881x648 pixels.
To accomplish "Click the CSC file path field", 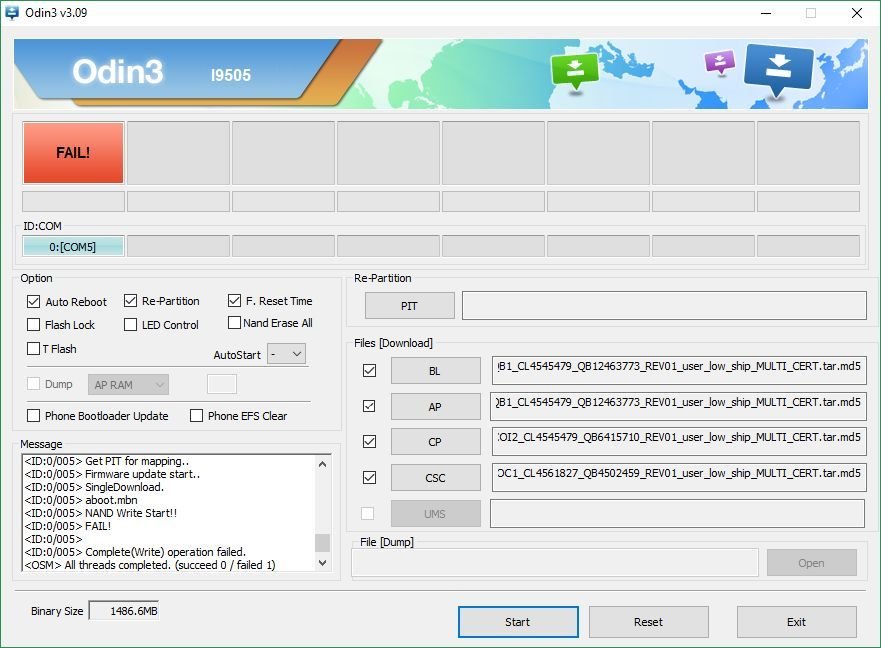I will point(679,477).
